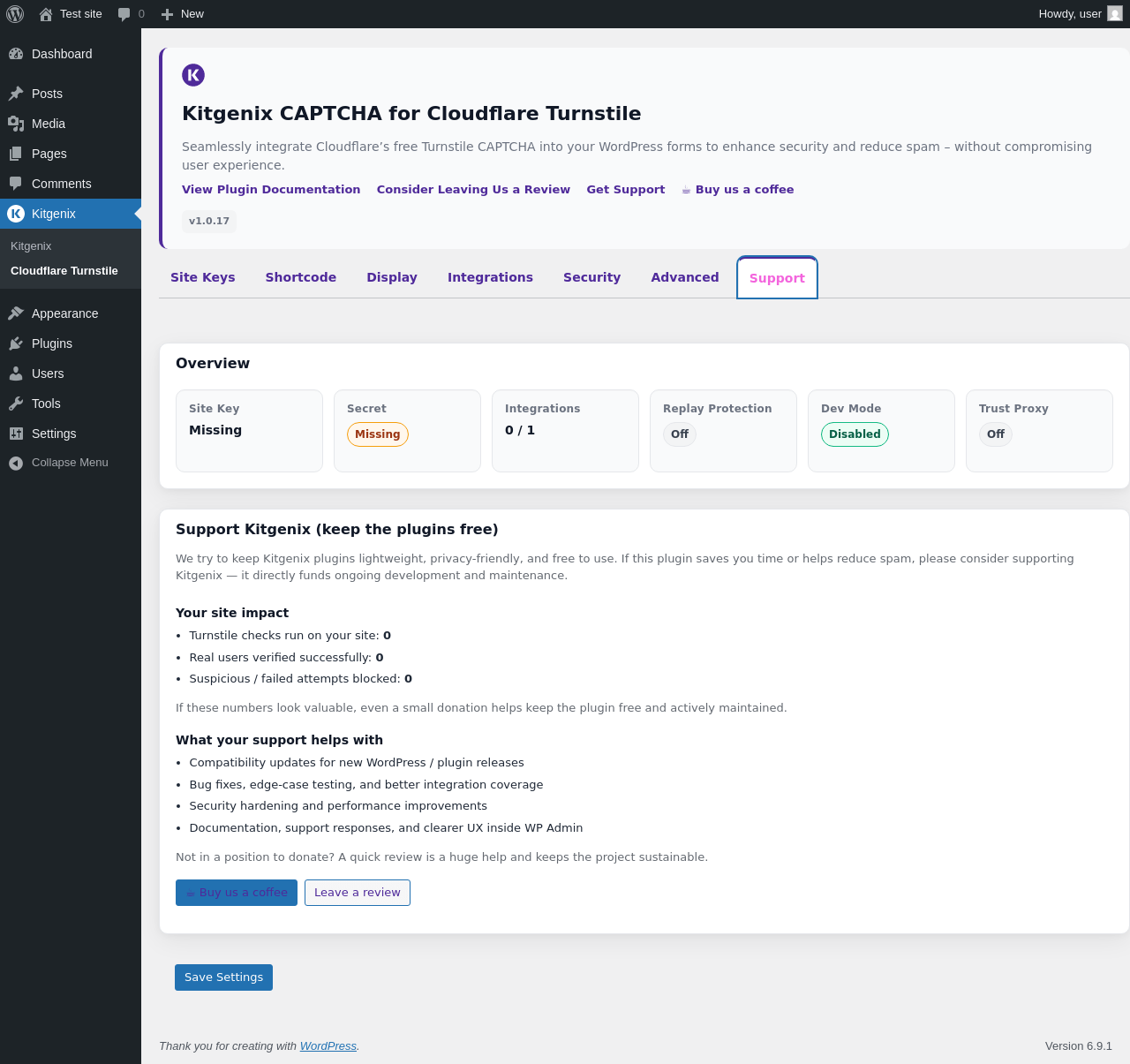Select the Display tab
This screenshot has width=1130, height=1064.
coord(392,277)
